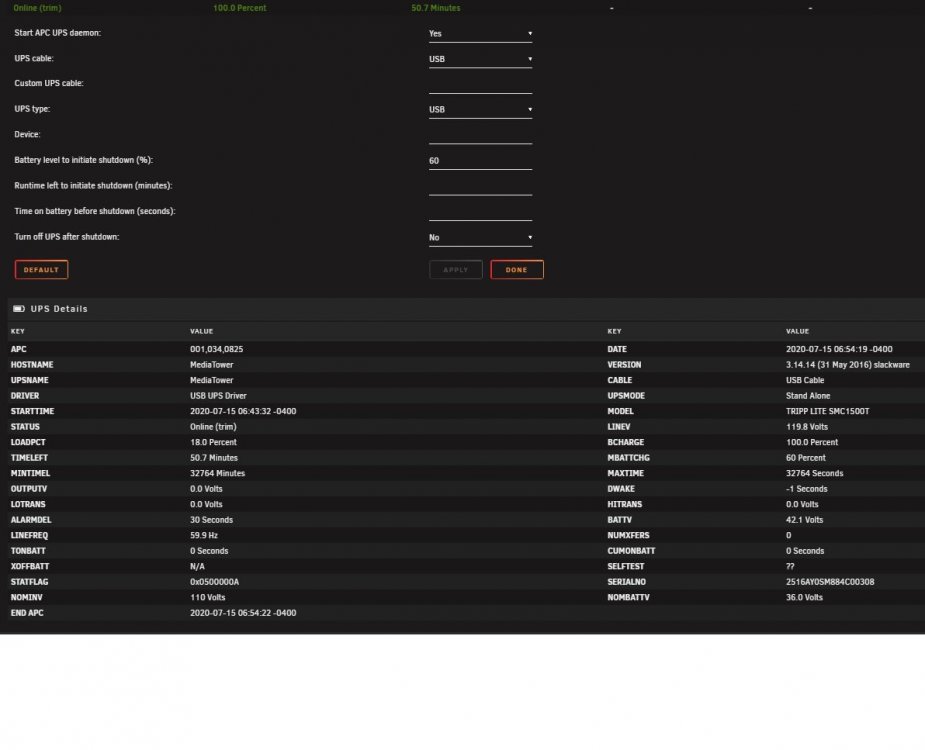Screen dimensions: 925x750
Task: Click the Custom UPS cable input field
Action: point(480,84)
